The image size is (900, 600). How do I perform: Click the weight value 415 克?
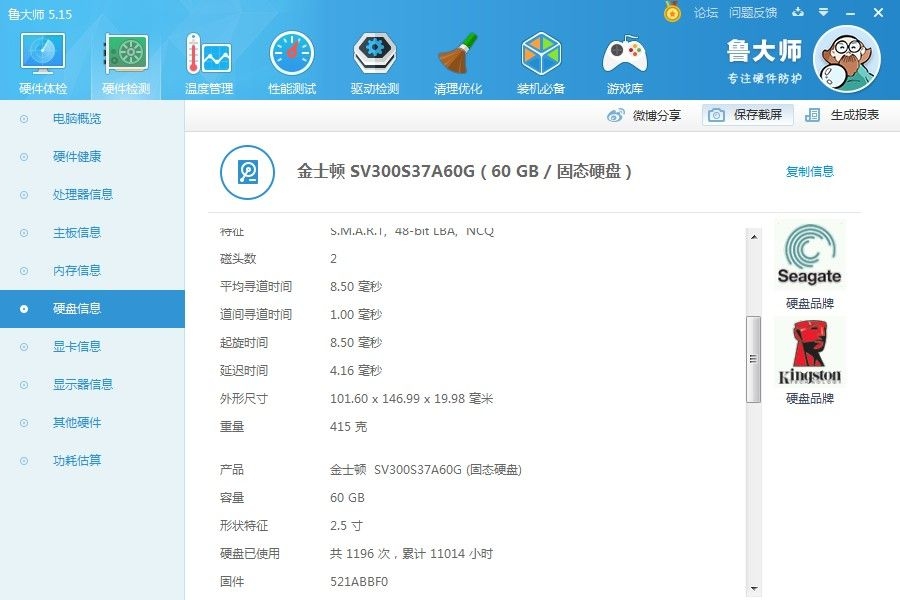pyautogui.click(x=348, y=427)
